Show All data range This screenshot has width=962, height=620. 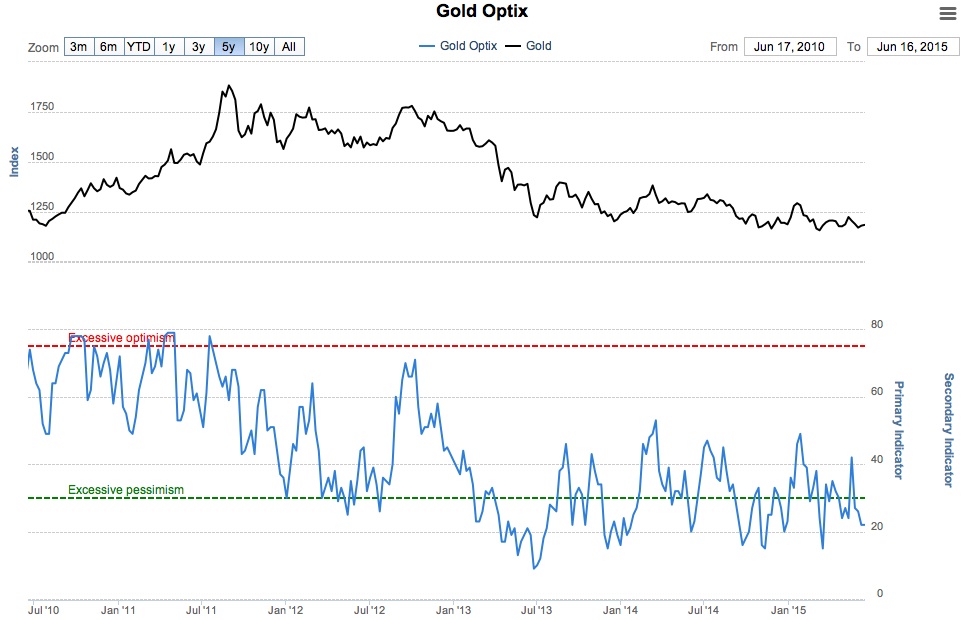[289, 46]
